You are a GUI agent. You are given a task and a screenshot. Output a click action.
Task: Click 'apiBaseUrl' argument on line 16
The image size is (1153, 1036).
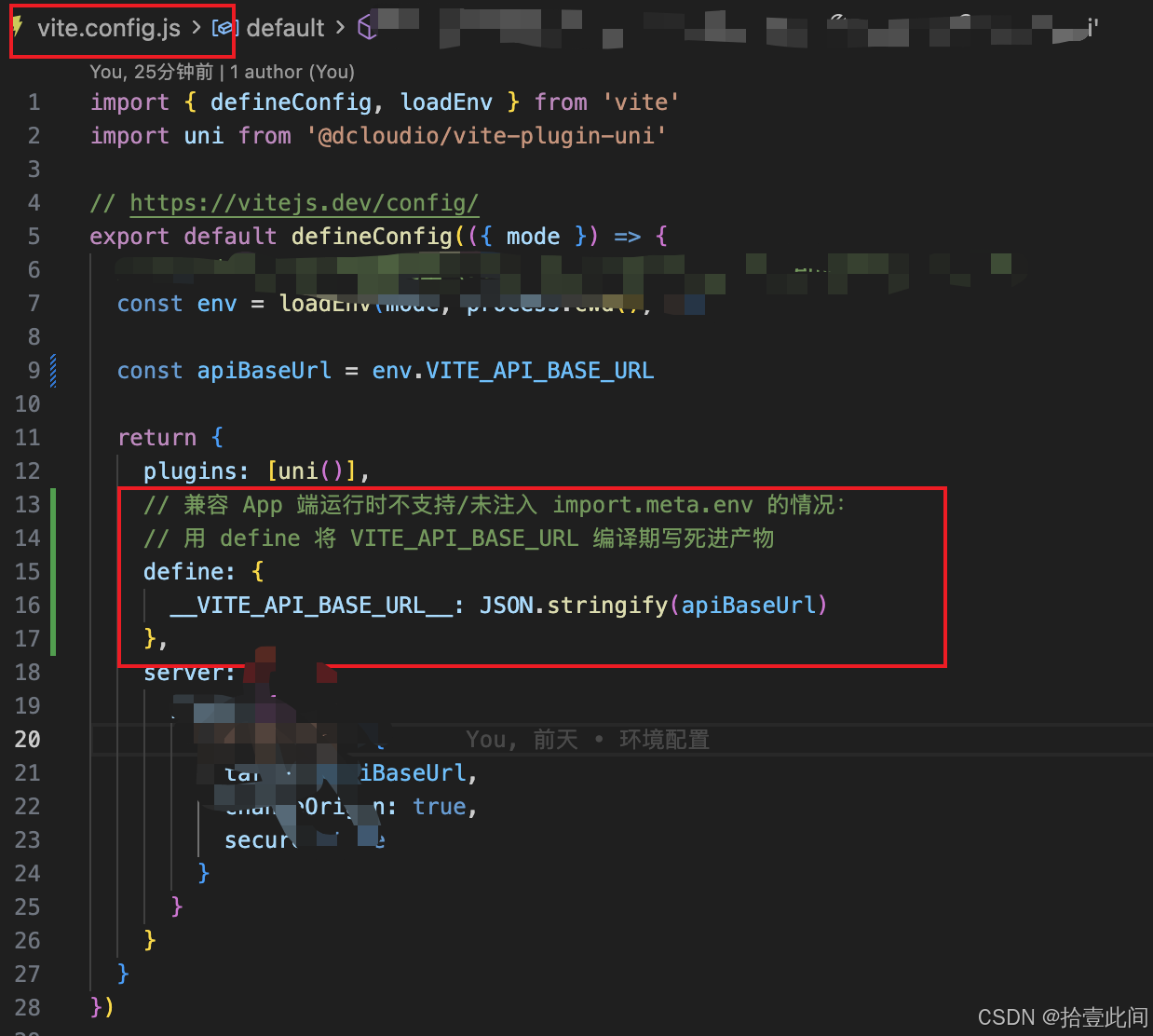pyautogui.click(x=749, y=606)
